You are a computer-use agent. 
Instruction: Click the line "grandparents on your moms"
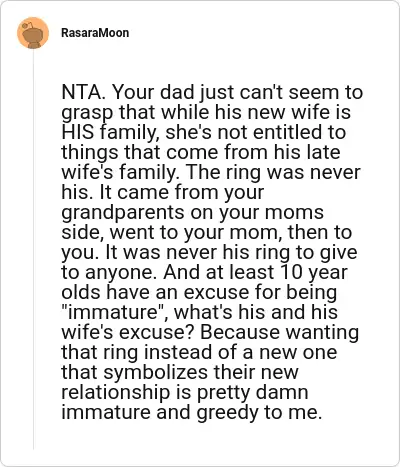pyautogui.click(x=192, y=212)
